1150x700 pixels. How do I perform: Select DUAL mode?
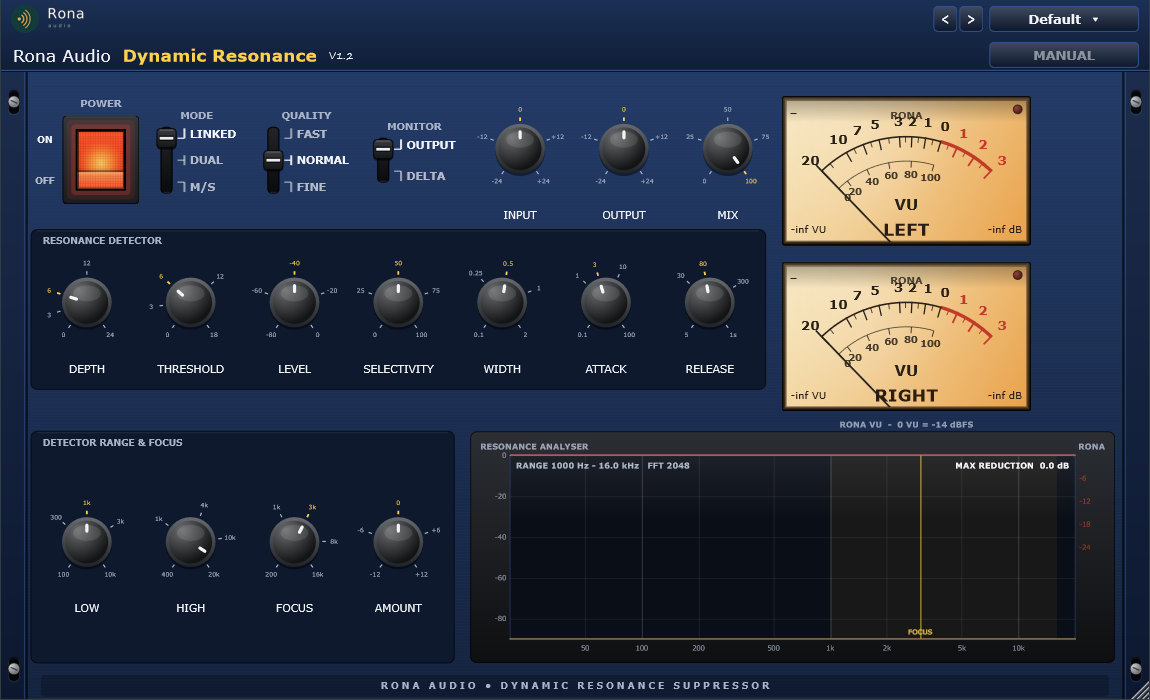[206, 160]
